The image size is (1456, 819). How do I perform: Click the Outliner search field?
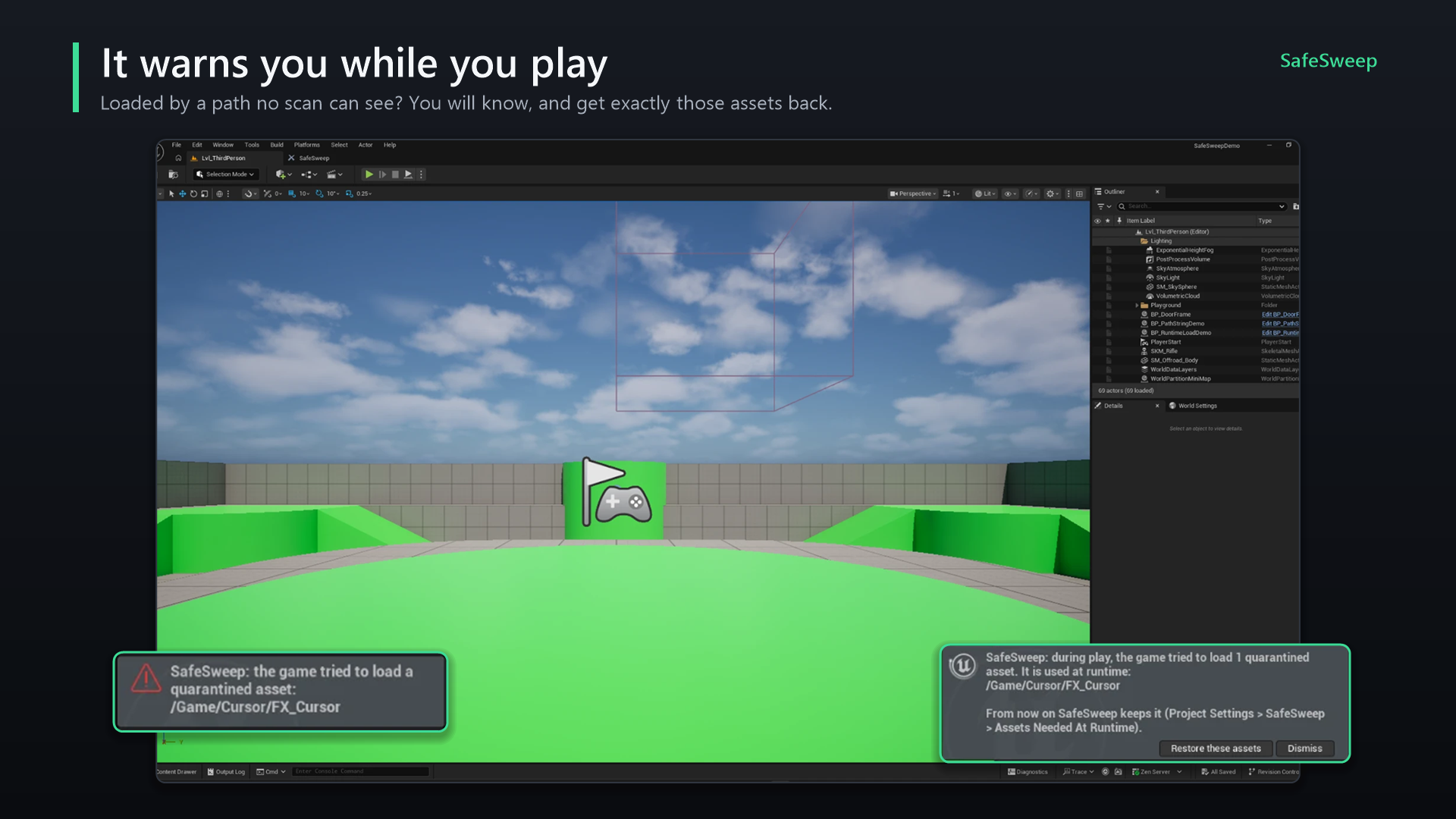click(x=1200, y=206)
